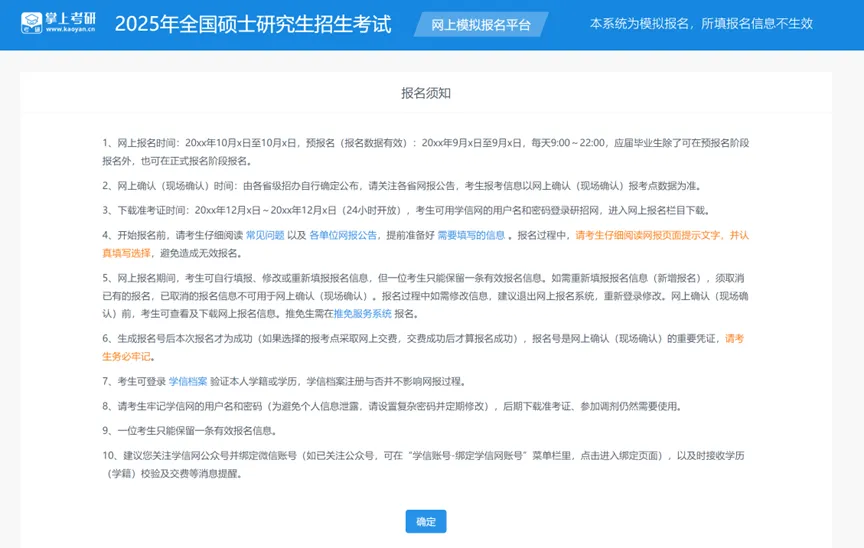Click the 报名须知 heading
The height and width of the screenshot is (548, 864).
pyautogui.click(x=426, y=93)
